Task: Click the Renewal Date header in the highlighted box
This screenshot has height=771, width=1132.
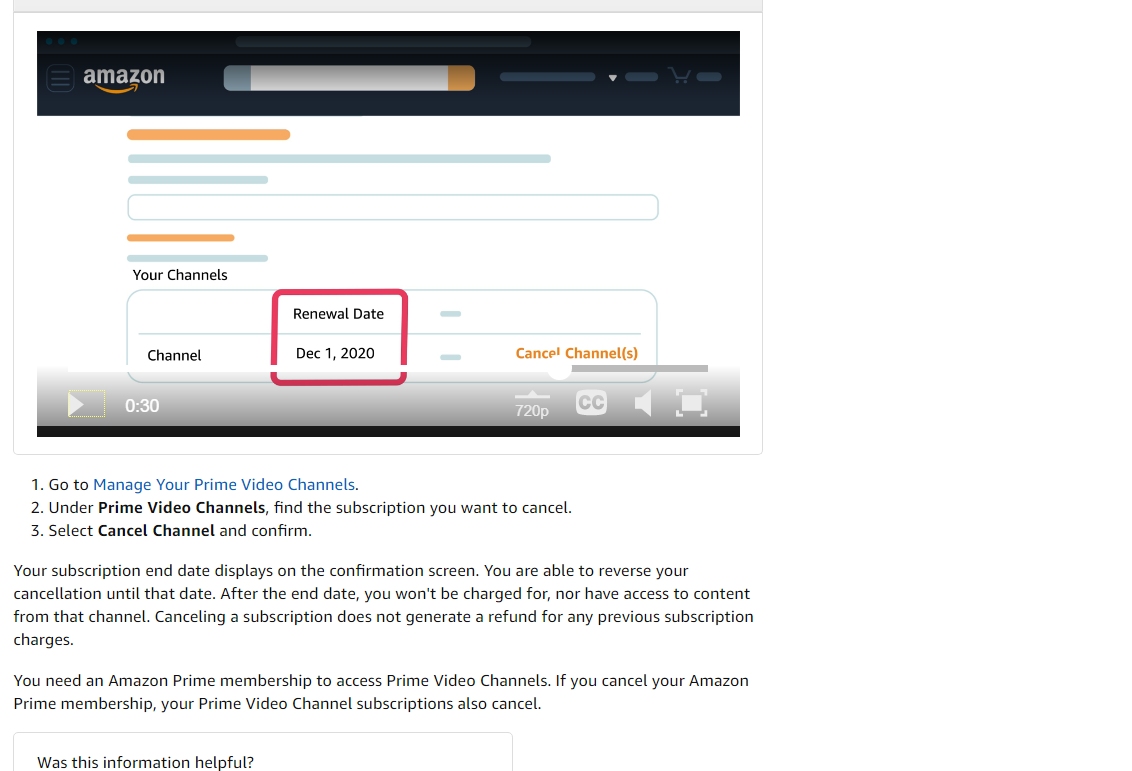Action: tap(339, 314)
